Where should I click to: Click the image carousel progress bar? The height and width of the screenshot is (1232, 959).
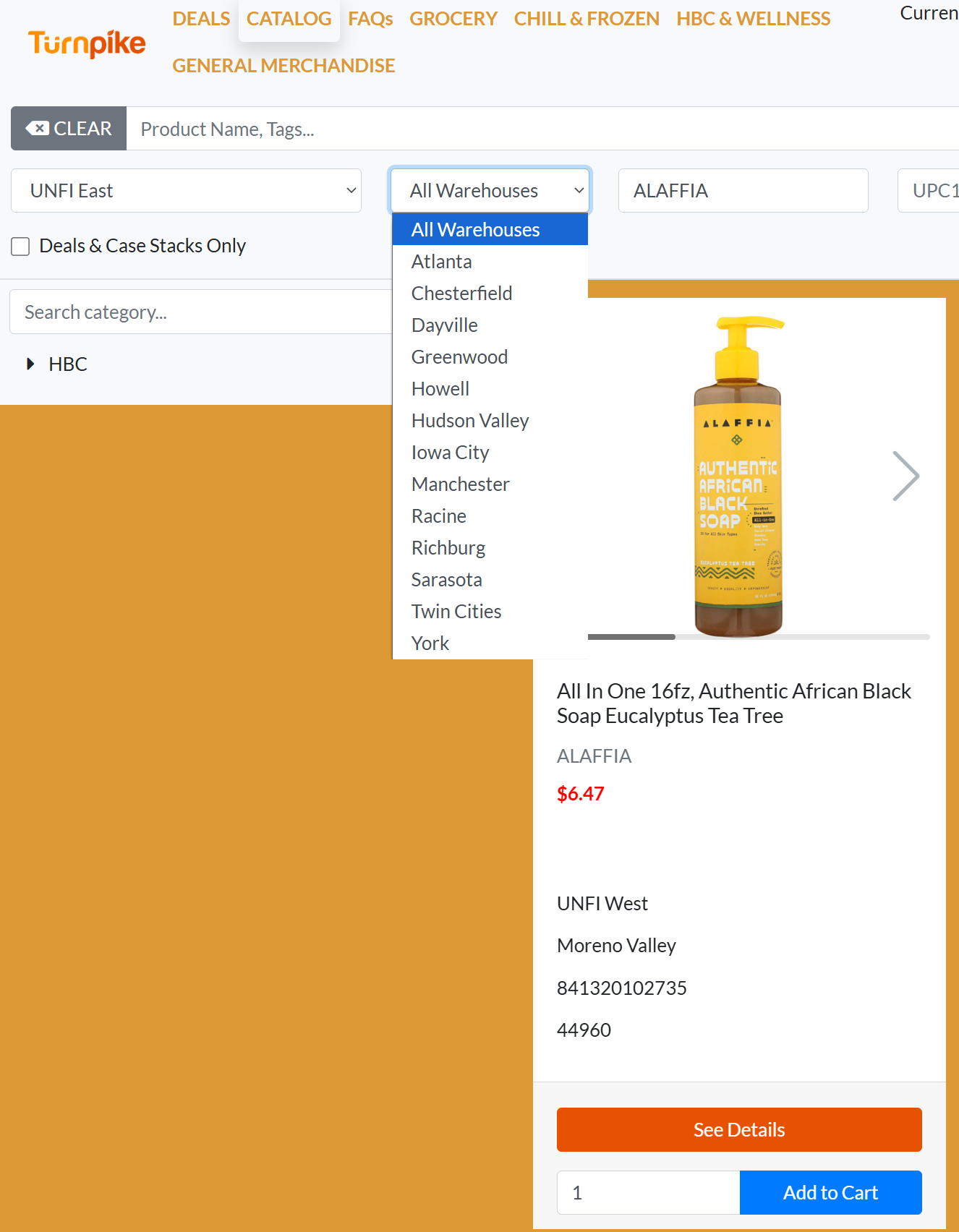[759, 637]
